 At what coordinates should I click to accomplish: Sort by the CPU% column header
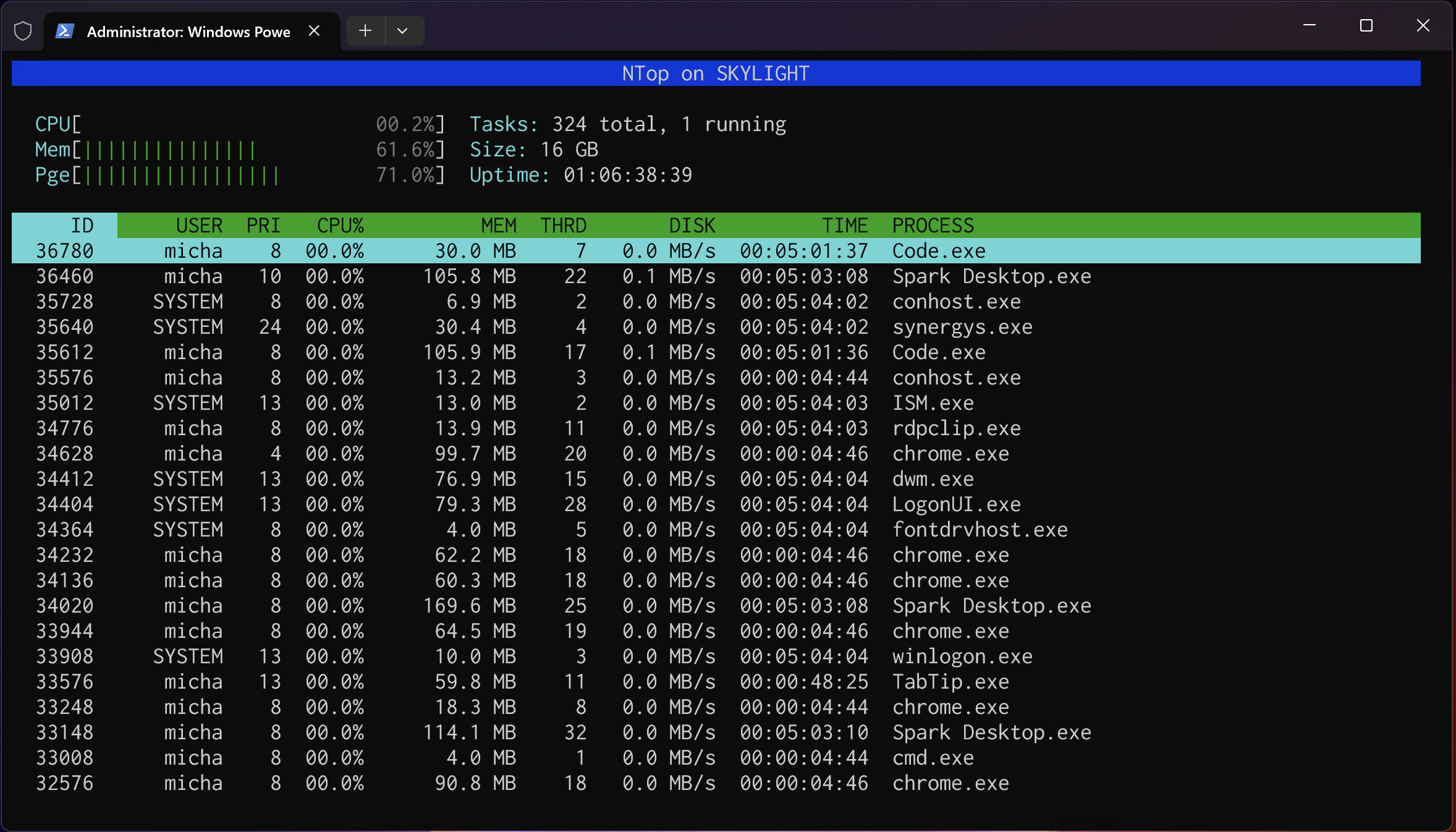point(340,226)
